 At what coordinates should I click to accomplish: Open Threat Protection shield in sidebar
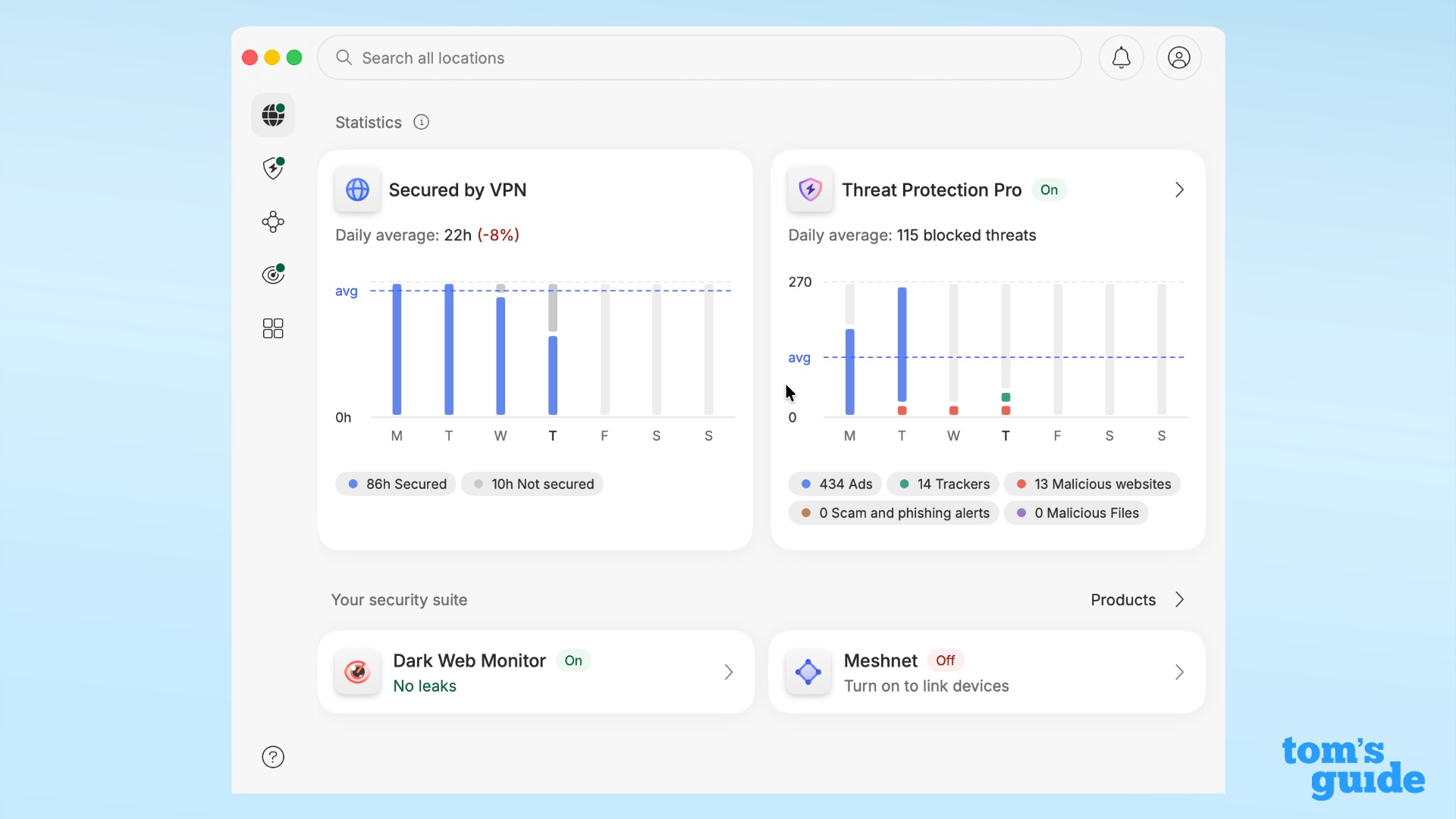(273, 168)
